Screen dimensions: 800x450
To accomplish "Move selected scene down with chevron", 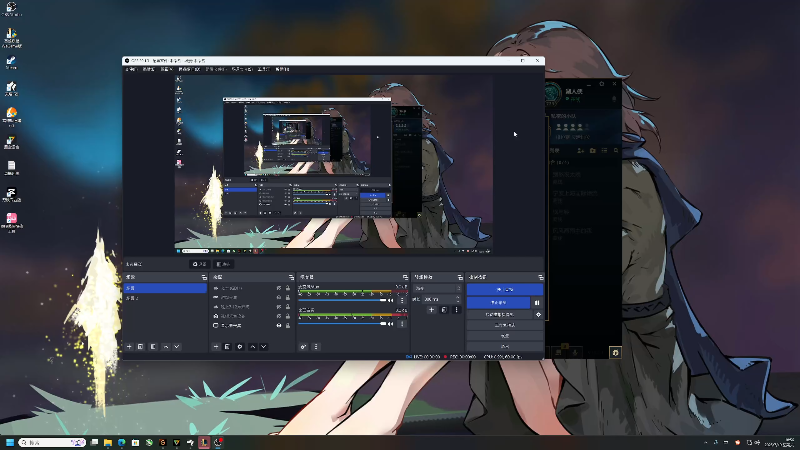I will pos(177,346).
